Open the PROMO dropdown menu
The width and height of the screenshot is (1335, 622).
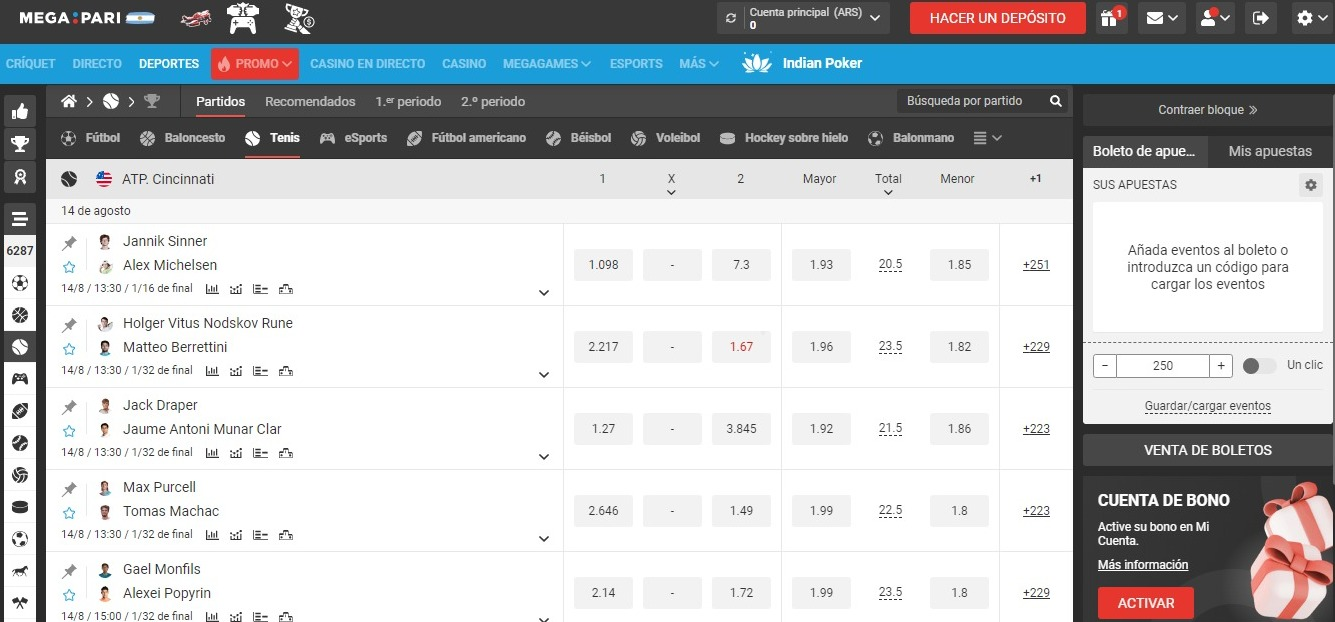[x=255, y=64]
